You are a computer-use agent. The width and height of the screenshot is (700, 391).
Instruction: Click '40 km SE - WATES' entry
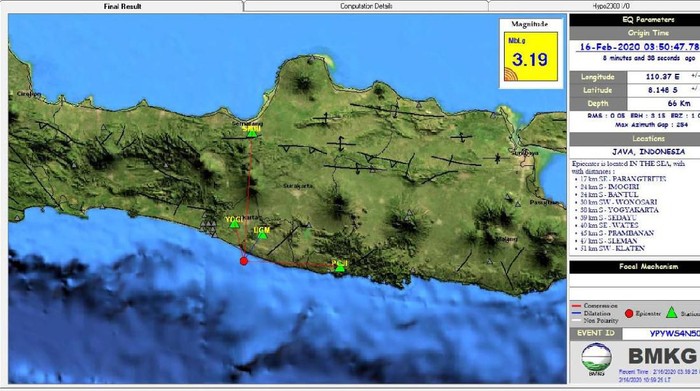[609, 225]
